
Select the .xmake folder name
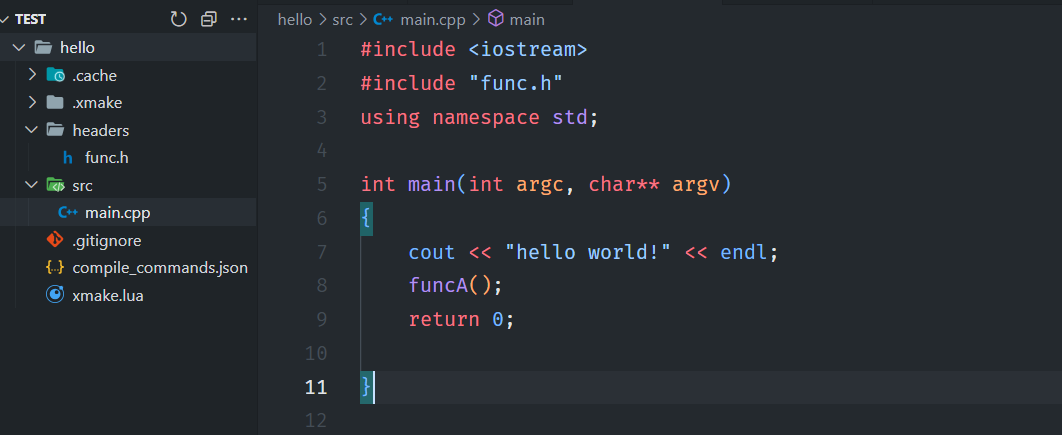click(x=98, y=103)
